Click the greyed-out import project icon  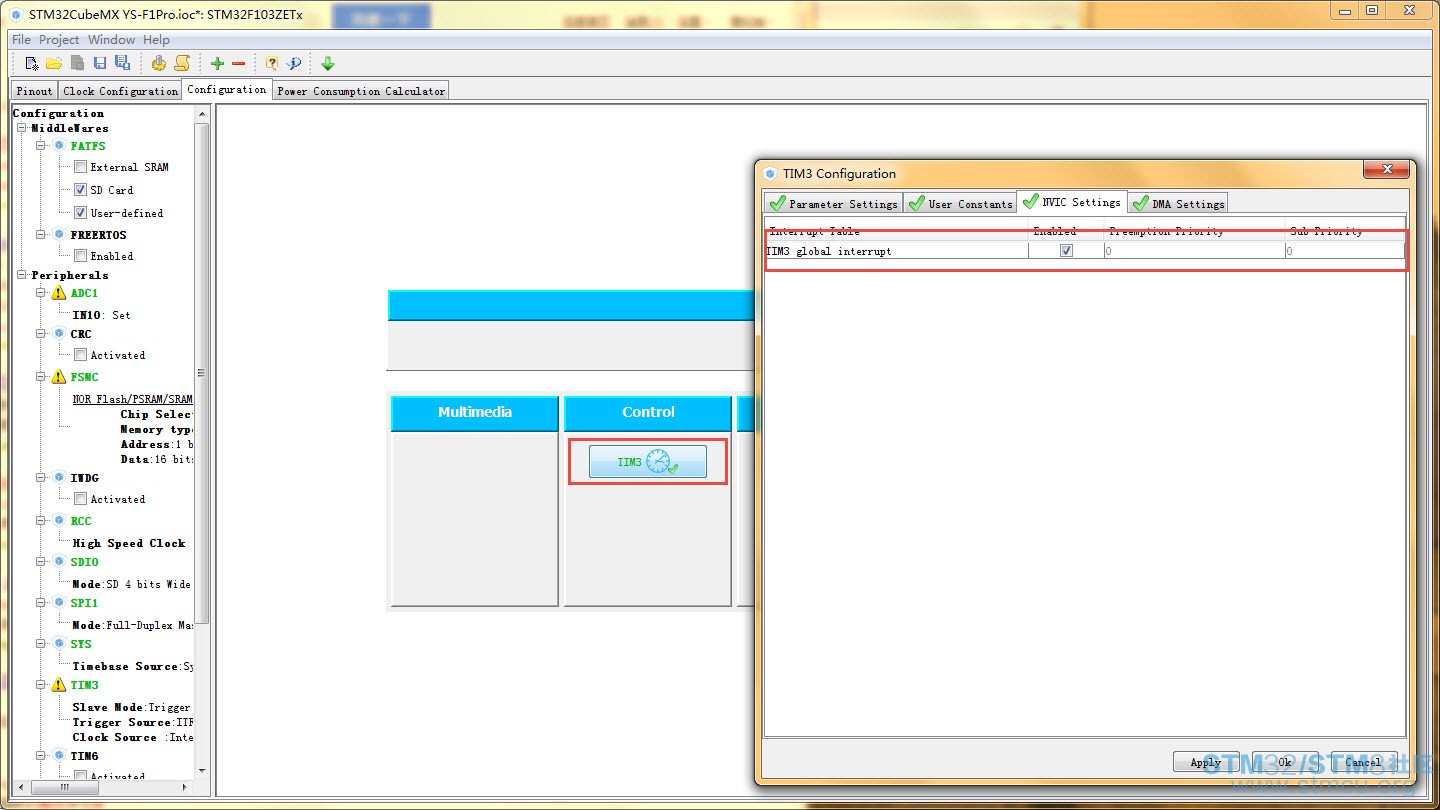point(77,63)
